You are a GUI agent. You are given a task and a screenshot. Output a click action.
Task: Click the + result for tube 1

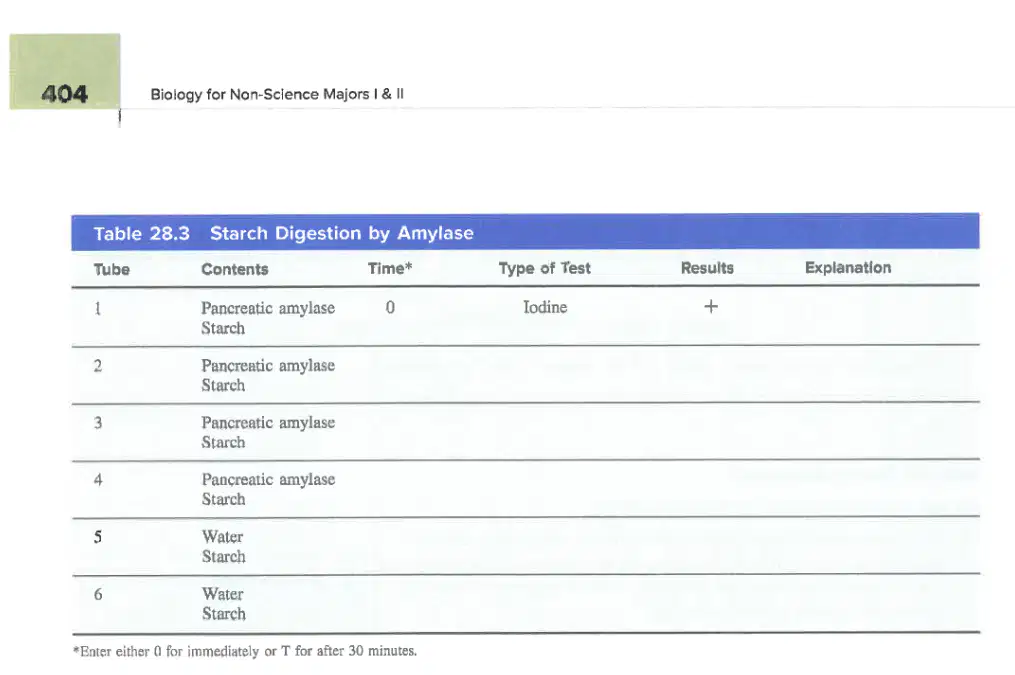click(711, 306)
